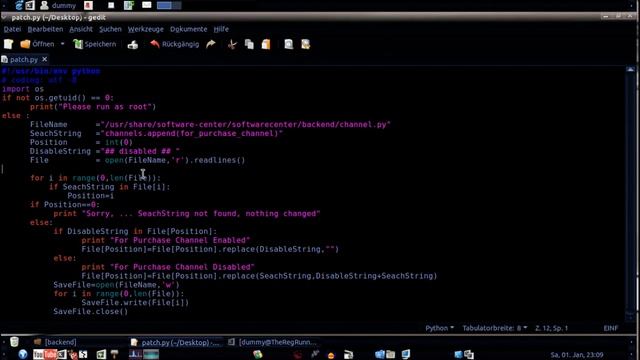
Task: Expand the Öffnen recent files arrow
Action: [62, 44]
